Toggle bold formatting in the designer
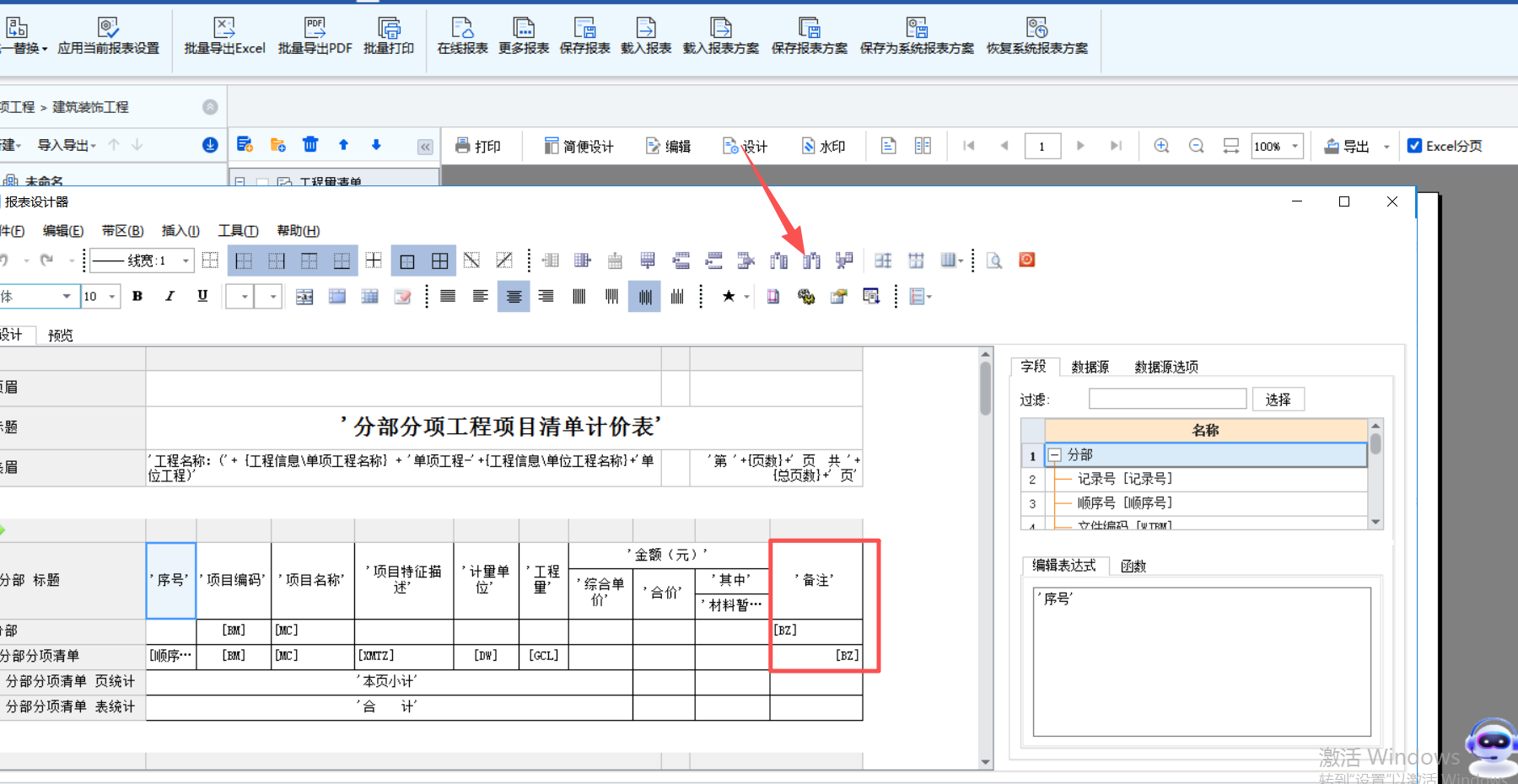Screen dimensions: 1518x784 coord(137,296)
